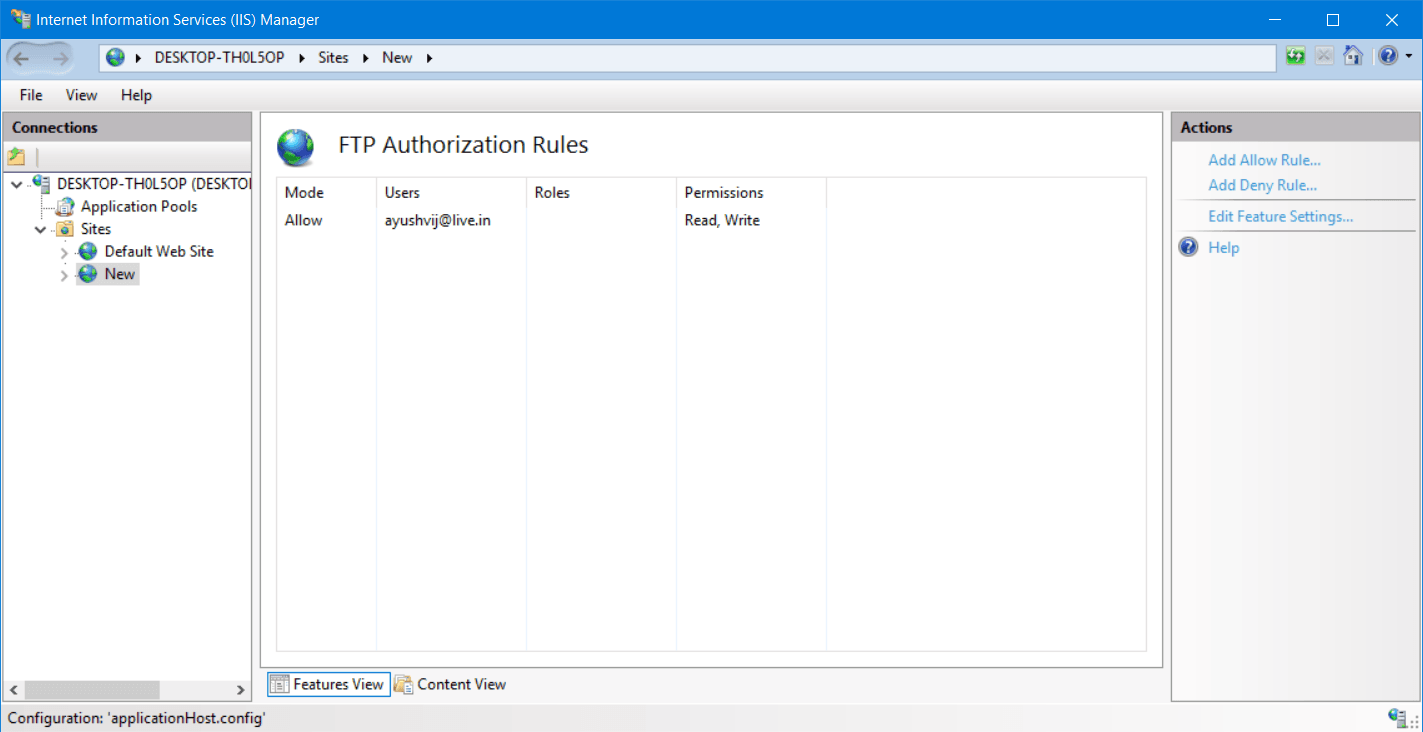Open the File menu
This screenshot has height=732, width=1423.
[x=31, y=95]
